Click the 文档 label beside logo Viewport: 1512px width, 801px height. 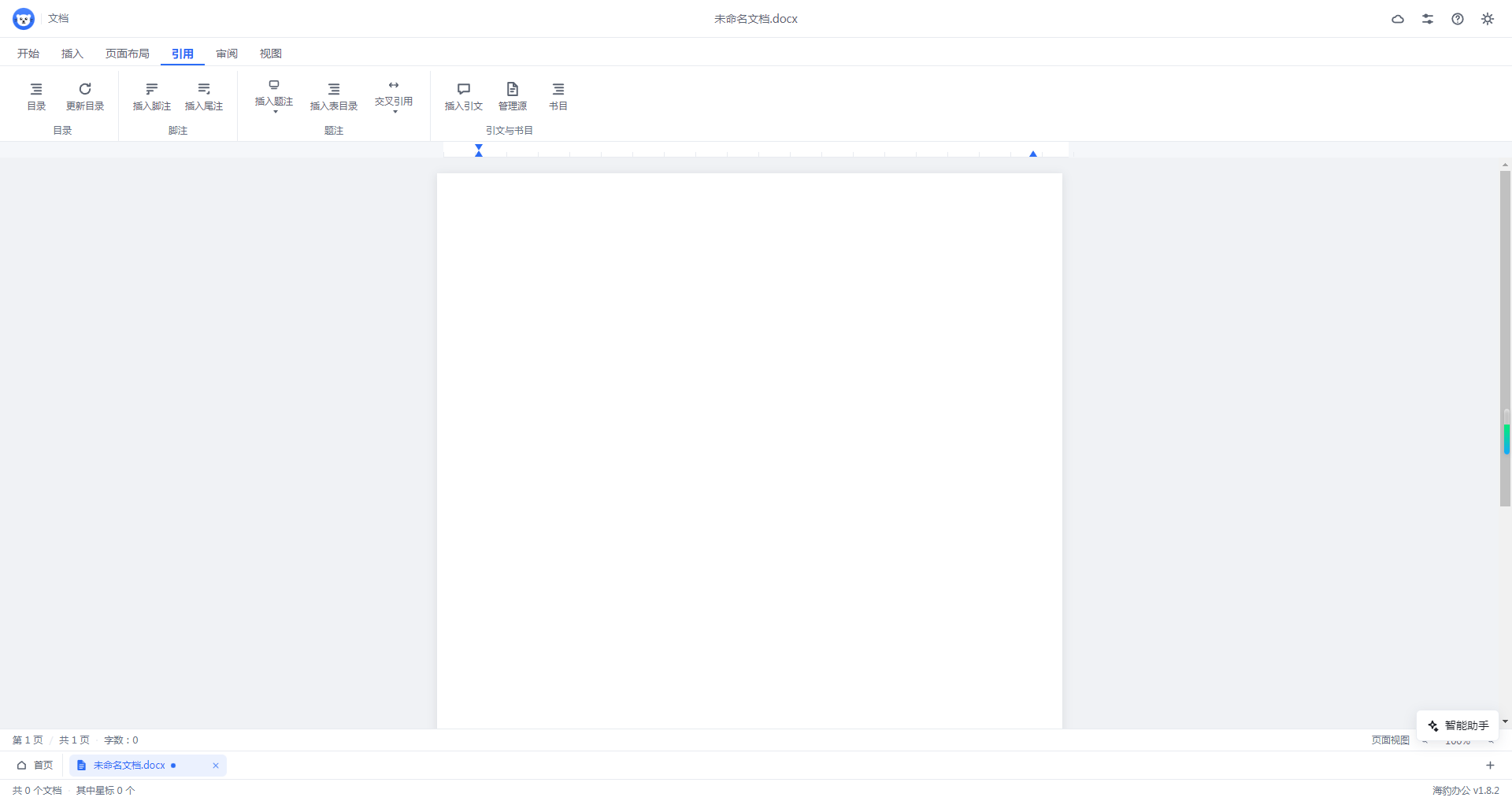(58, 18)
